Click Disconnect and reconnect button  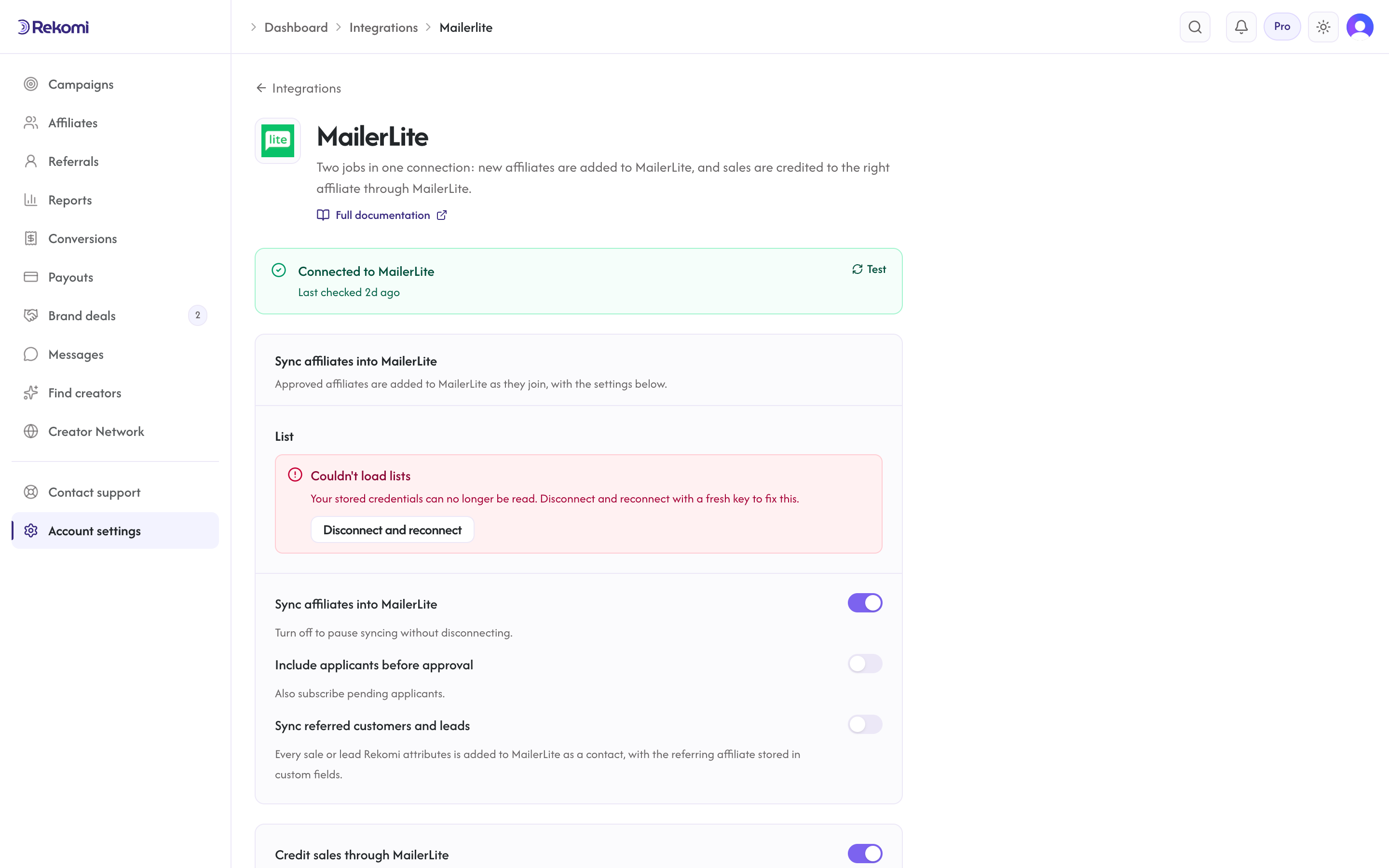(x=392, y=530)
